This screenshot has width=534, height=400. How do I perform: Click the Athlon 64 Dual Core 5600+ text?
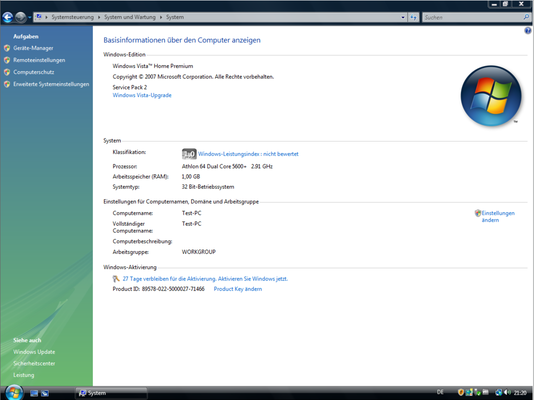[214, 166]
